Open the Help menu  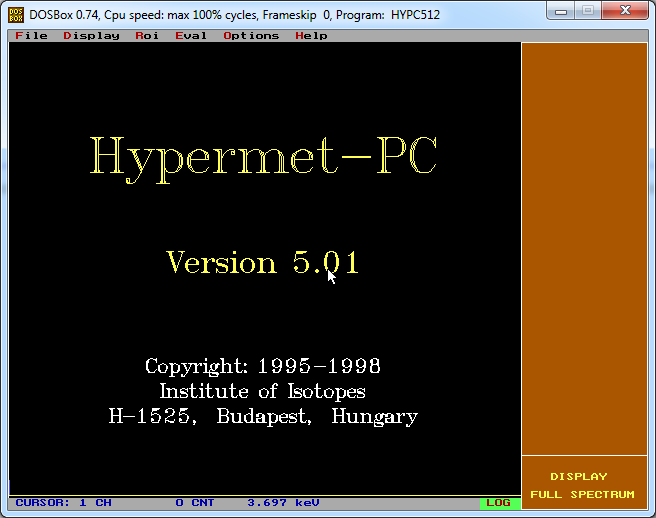tap(311, 36)
